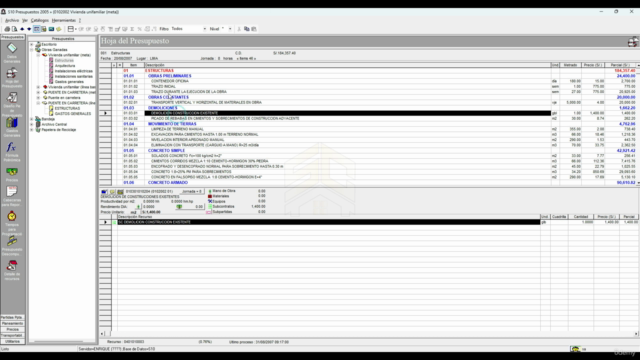Open the Archivo menu
Image resolution: width=640 pixels, height=360 pixels.
(x=12, y=20)
